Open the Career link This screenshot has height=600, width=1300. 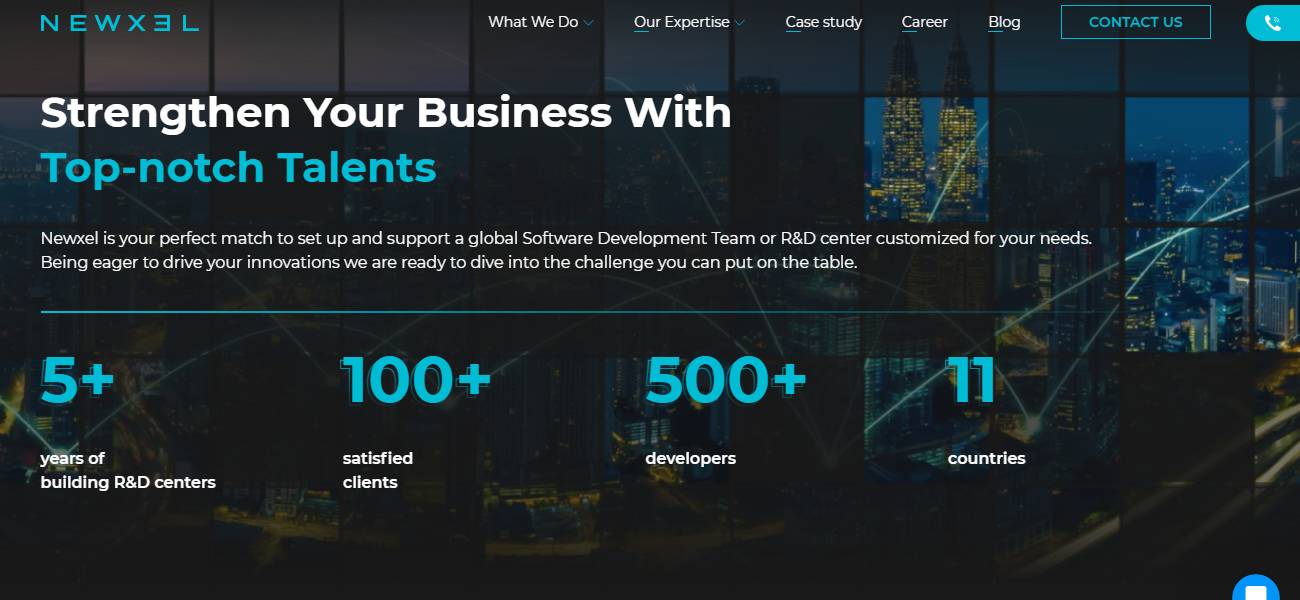coord(924,22)
